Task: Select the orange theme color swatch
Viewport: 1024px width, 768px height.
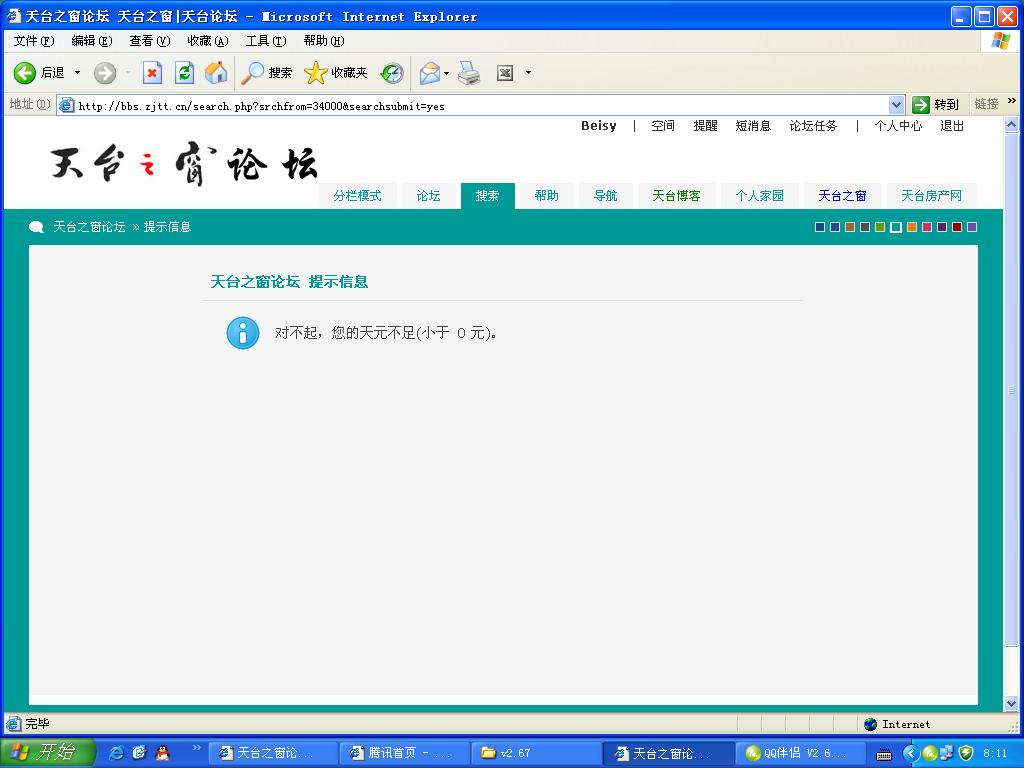Action: [912, 227]
